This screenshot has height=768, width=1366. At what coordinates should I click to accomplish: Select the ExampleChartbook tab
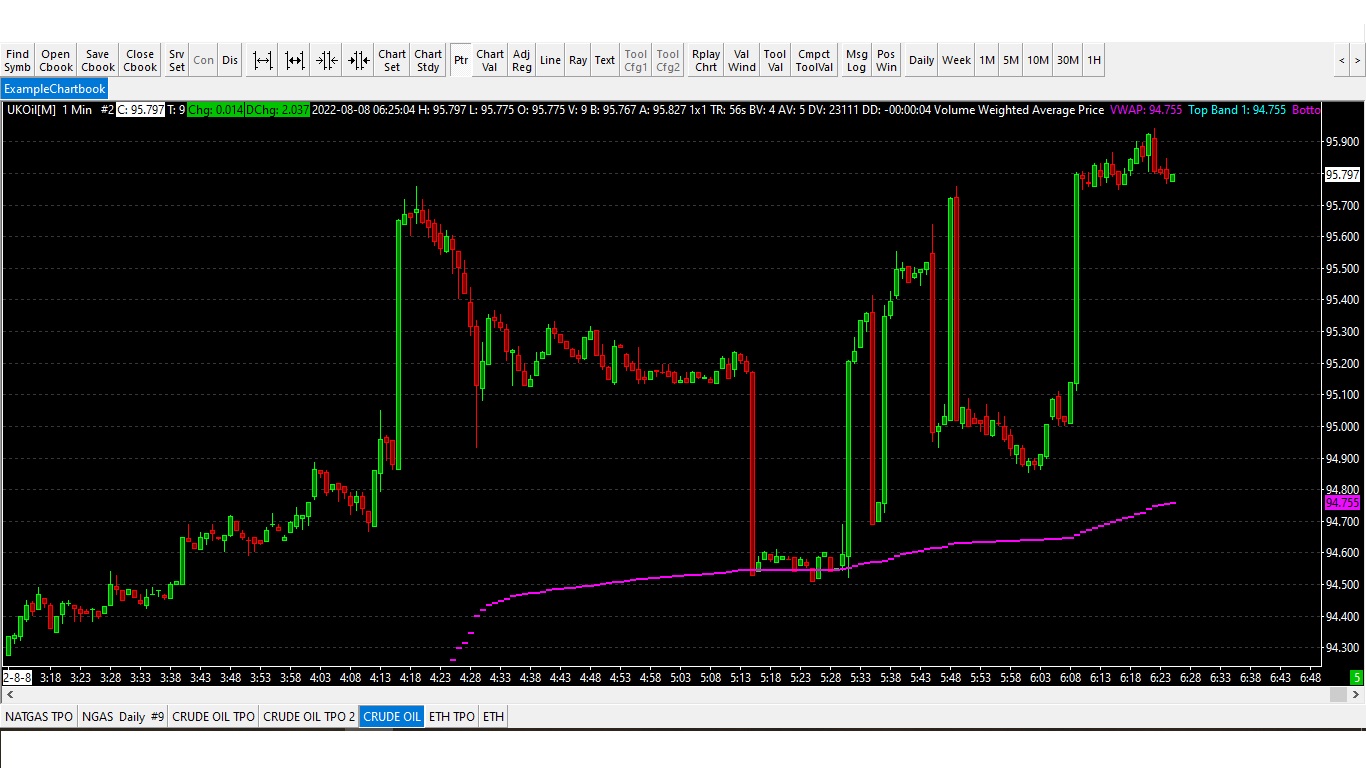coord(54,89)
